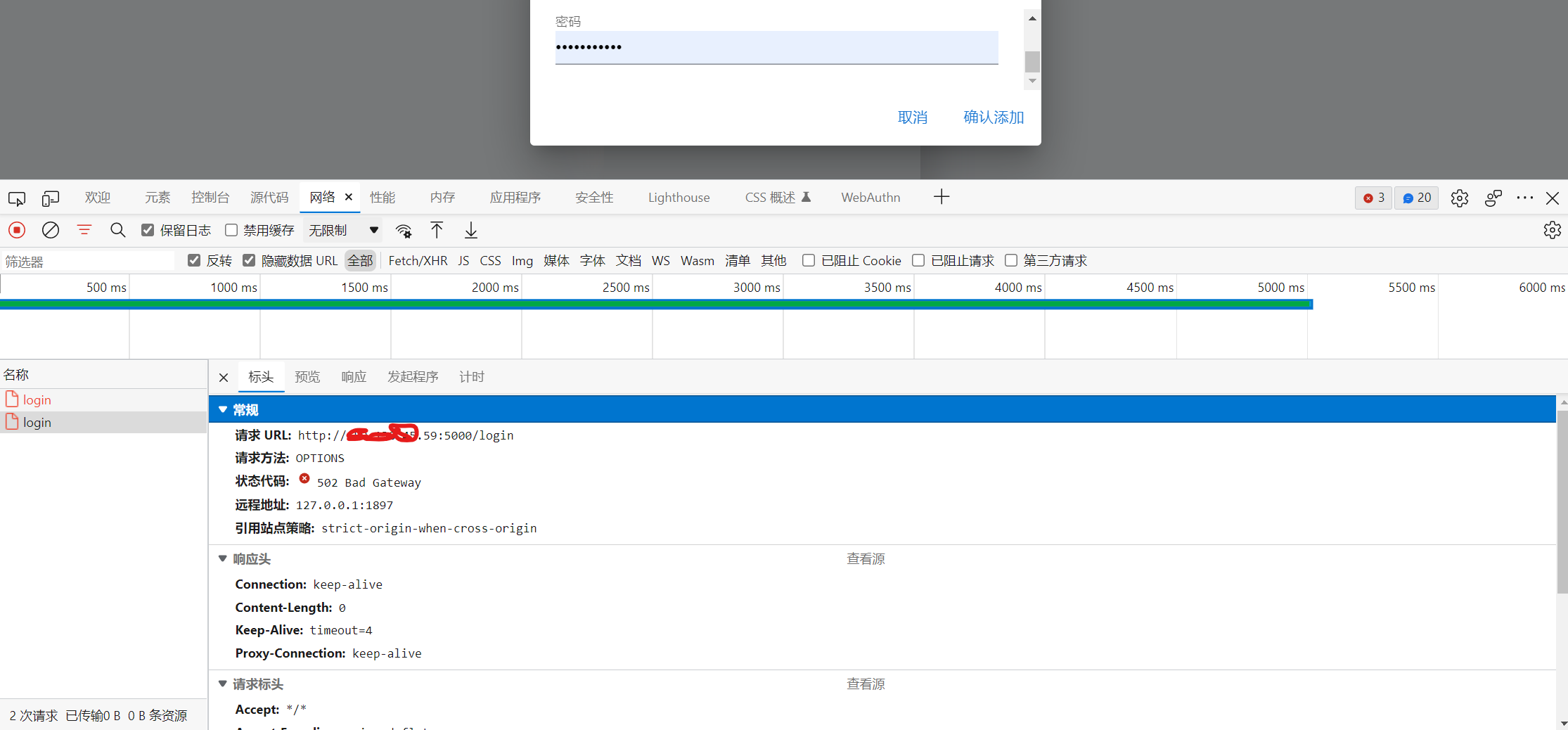Select the first red login request

click(103, 399)
